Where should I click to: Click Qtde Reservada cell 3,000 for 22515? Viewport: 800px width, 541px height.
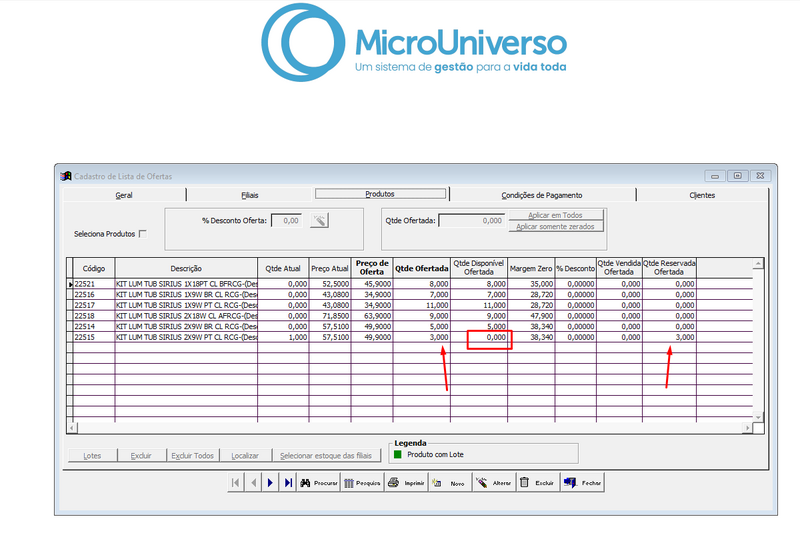click(x=669, y=337)
